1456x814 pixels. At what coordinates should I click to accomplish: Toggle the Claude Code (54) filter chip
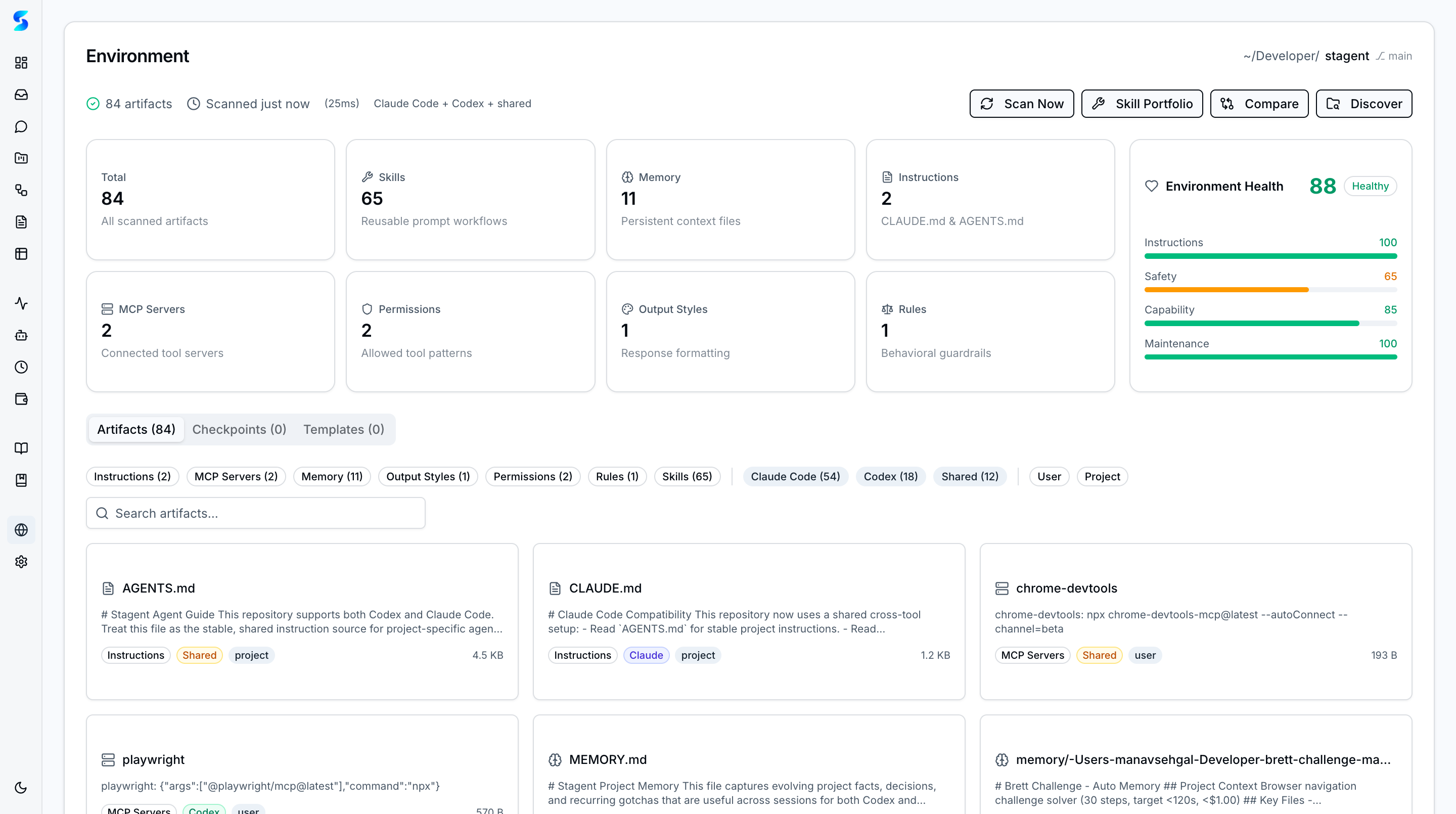click(795, 477)
